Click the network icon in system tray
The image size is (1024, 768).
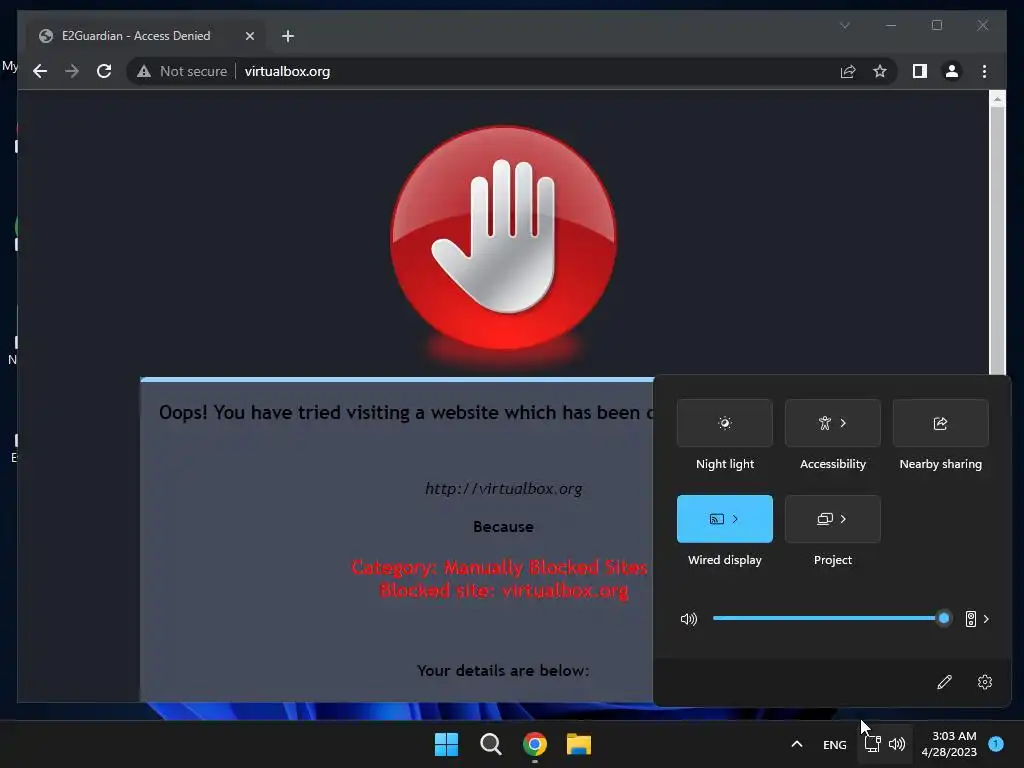click(x=872, y=744)
